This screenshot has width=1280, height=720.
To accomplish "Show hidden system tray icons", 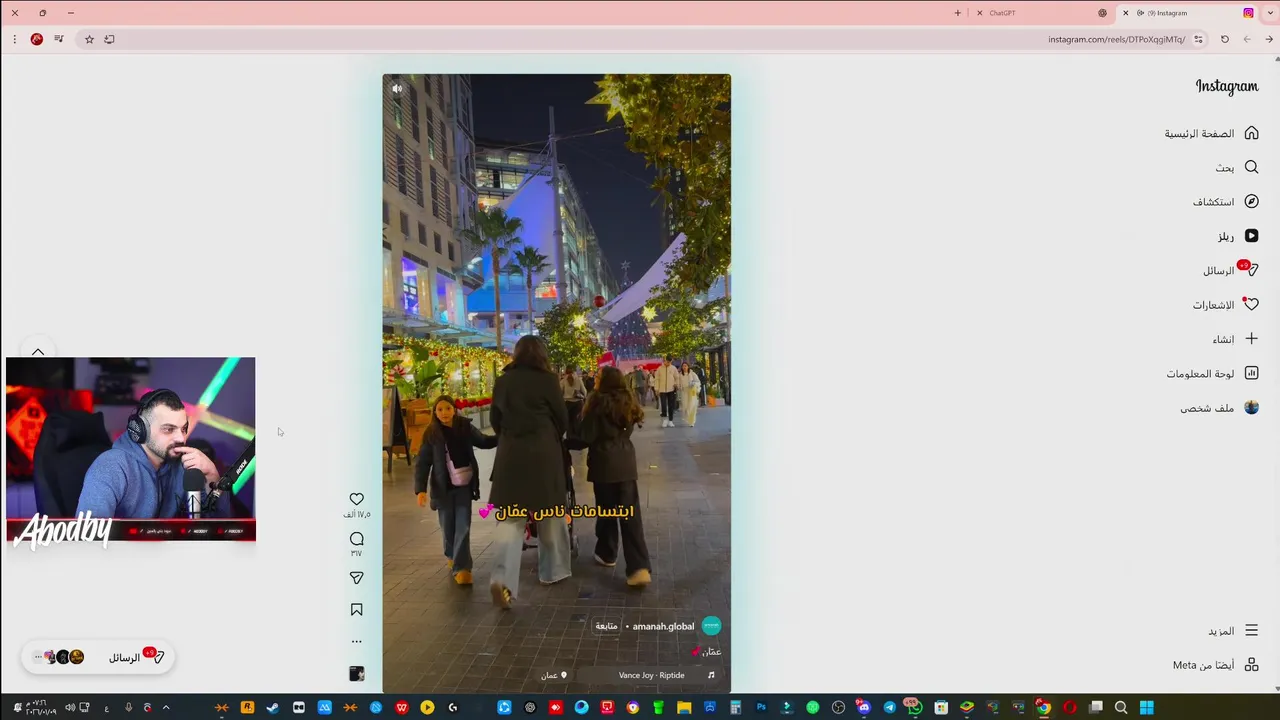I will coord(166,708).
